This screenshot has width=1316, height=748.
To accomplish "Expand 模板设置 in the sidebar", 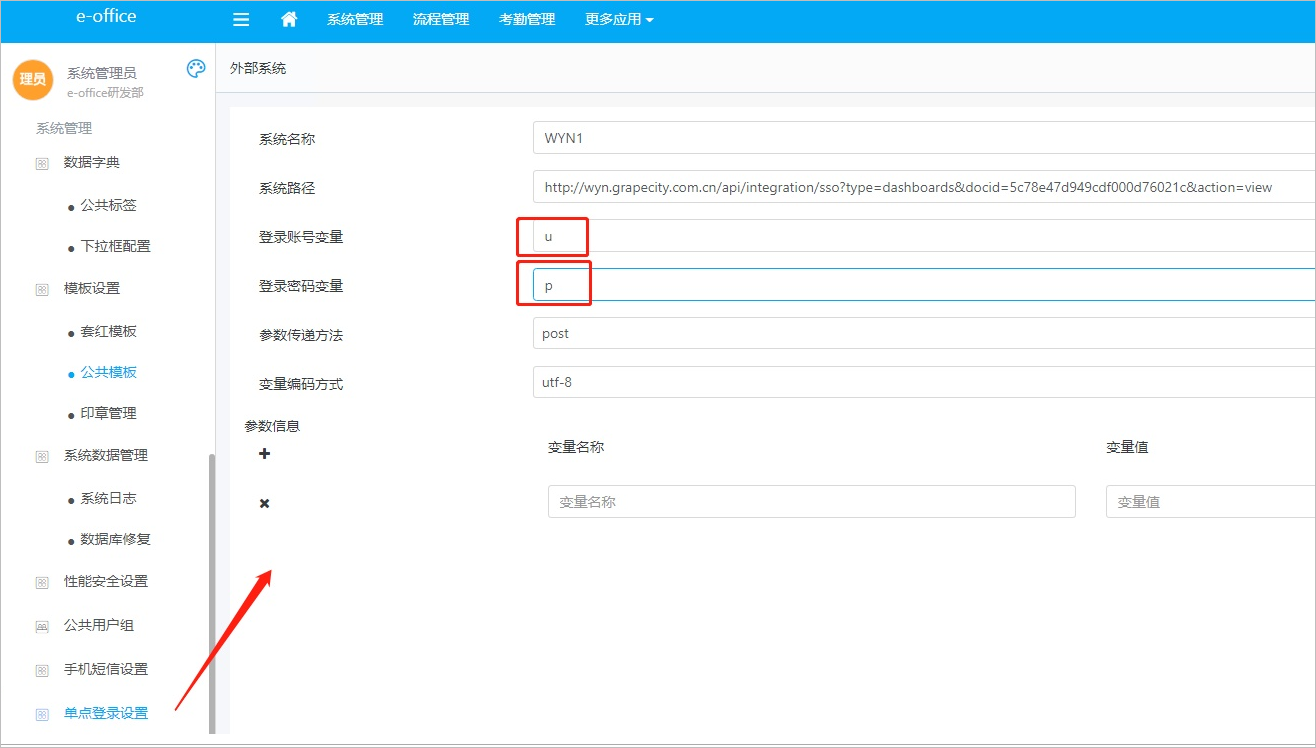I will click(92, 288).
